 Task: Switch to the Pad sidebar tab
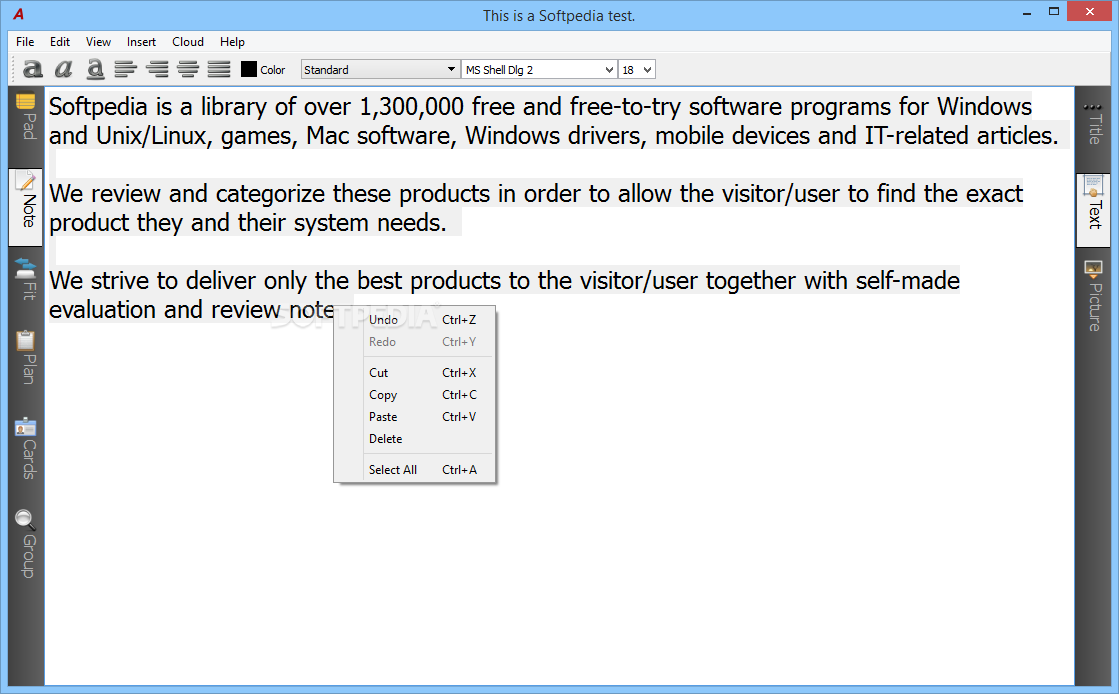point(26,117)
